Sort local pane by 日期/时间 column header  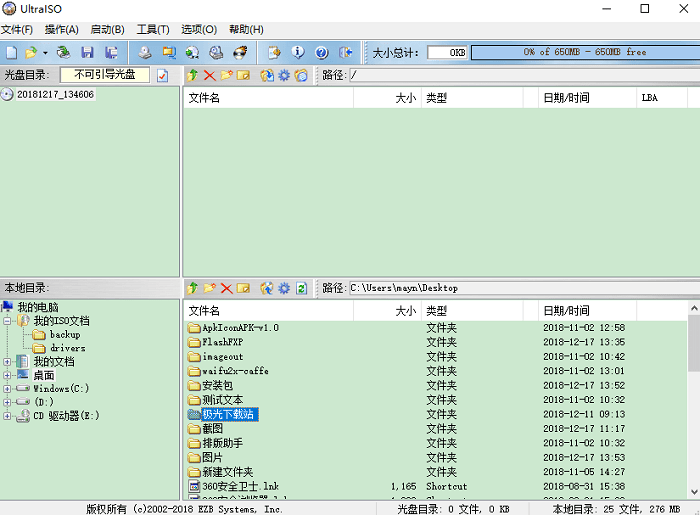587,311
